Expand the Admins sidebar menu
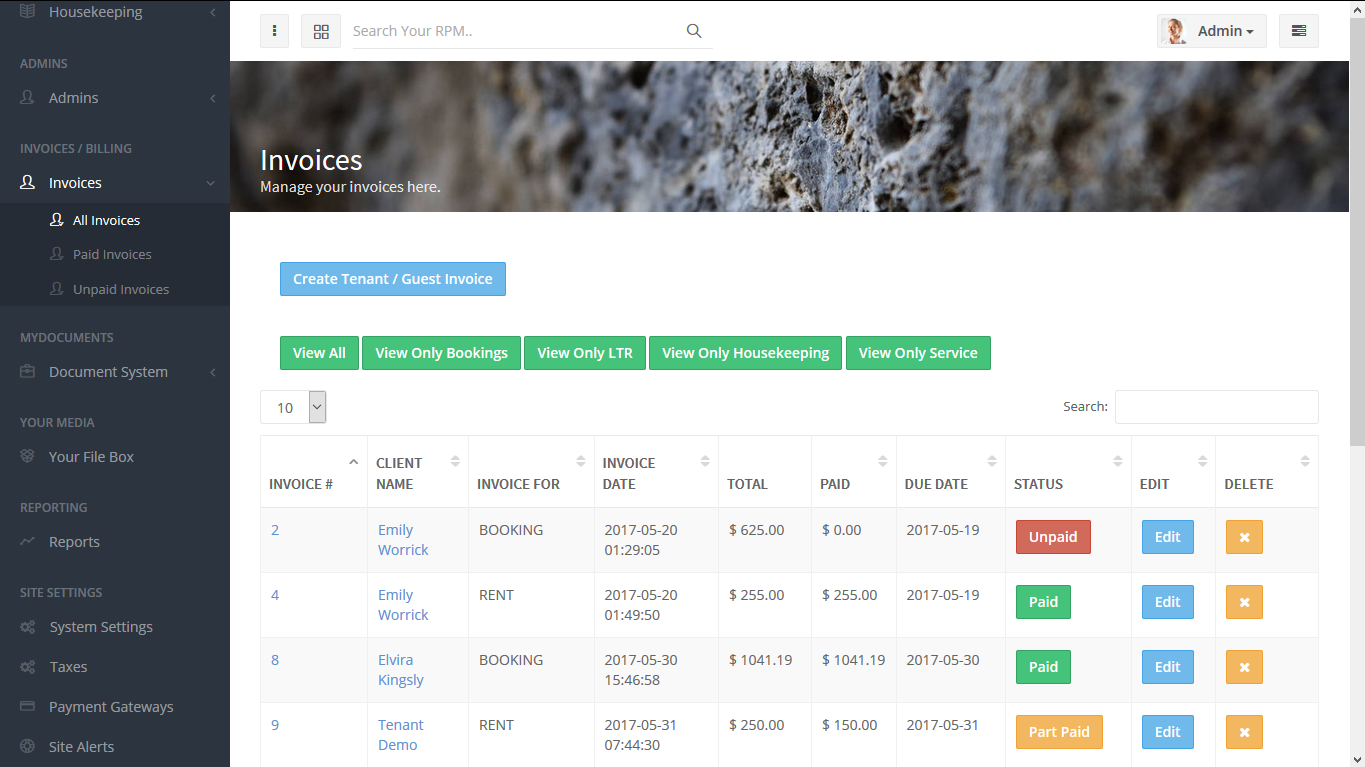 coord(115,98)
